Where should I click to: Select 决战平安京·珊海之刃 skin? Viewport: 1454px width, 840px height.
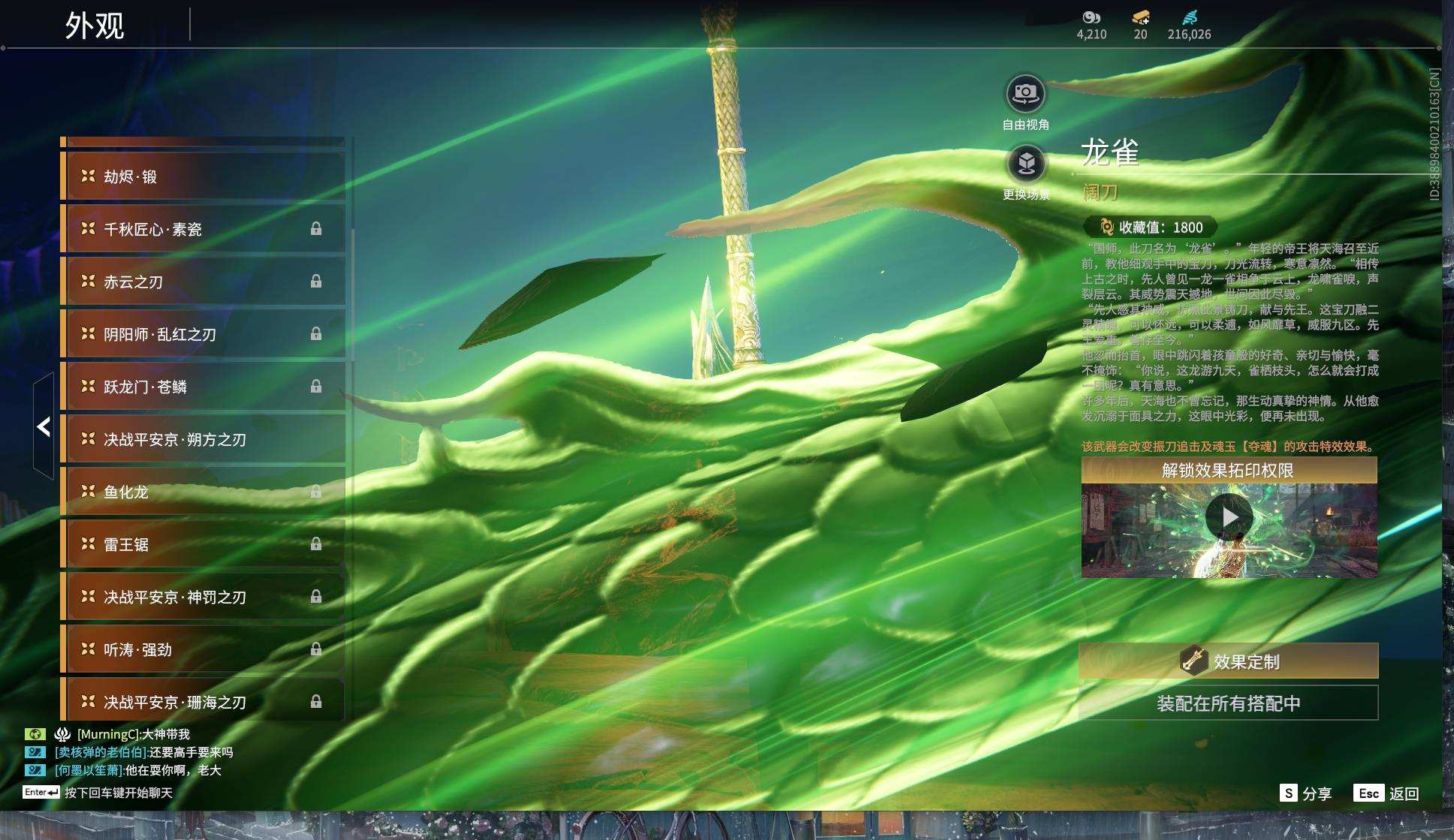[x=203, y=700]
